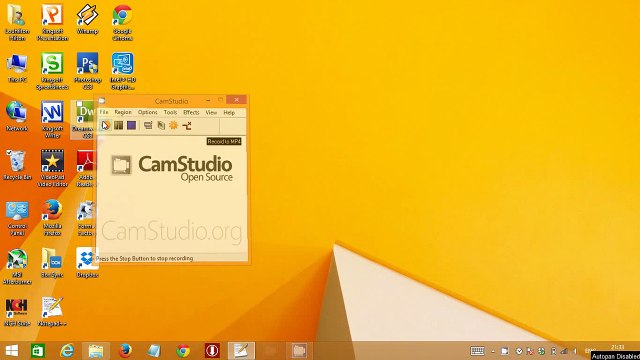This screenshot has width=640, height=360.
Task: Select the Adobe Reader desktop shortcut
Action: [86, 168]
